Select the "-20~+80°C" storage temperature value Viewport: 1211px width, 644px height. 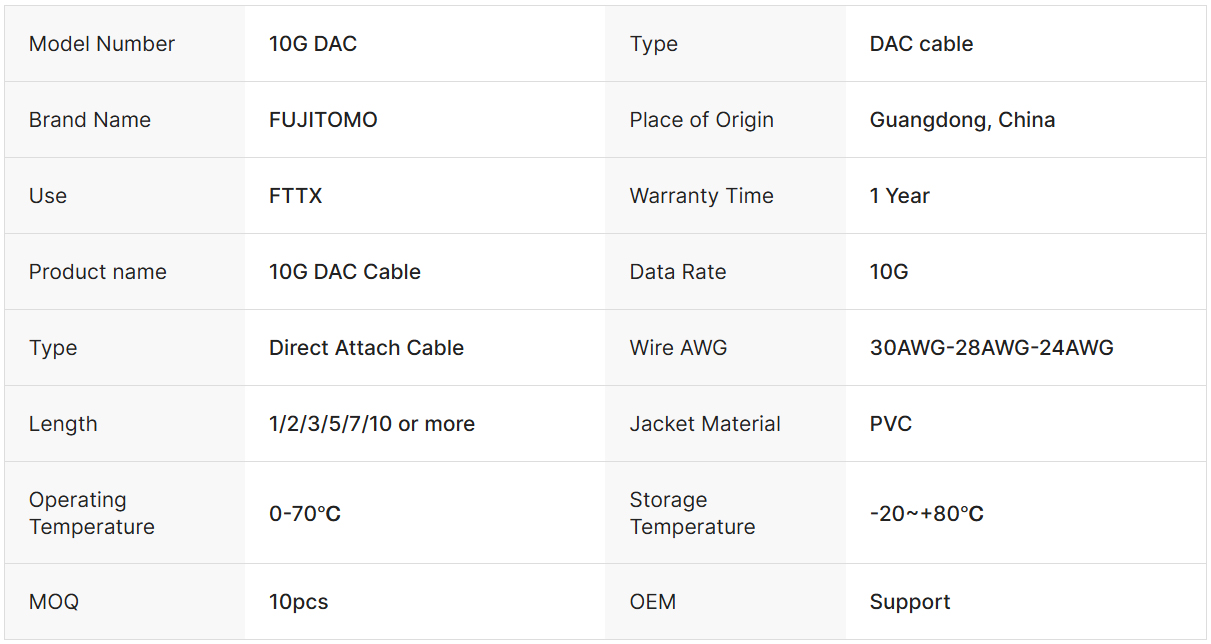tap(926, 514)
